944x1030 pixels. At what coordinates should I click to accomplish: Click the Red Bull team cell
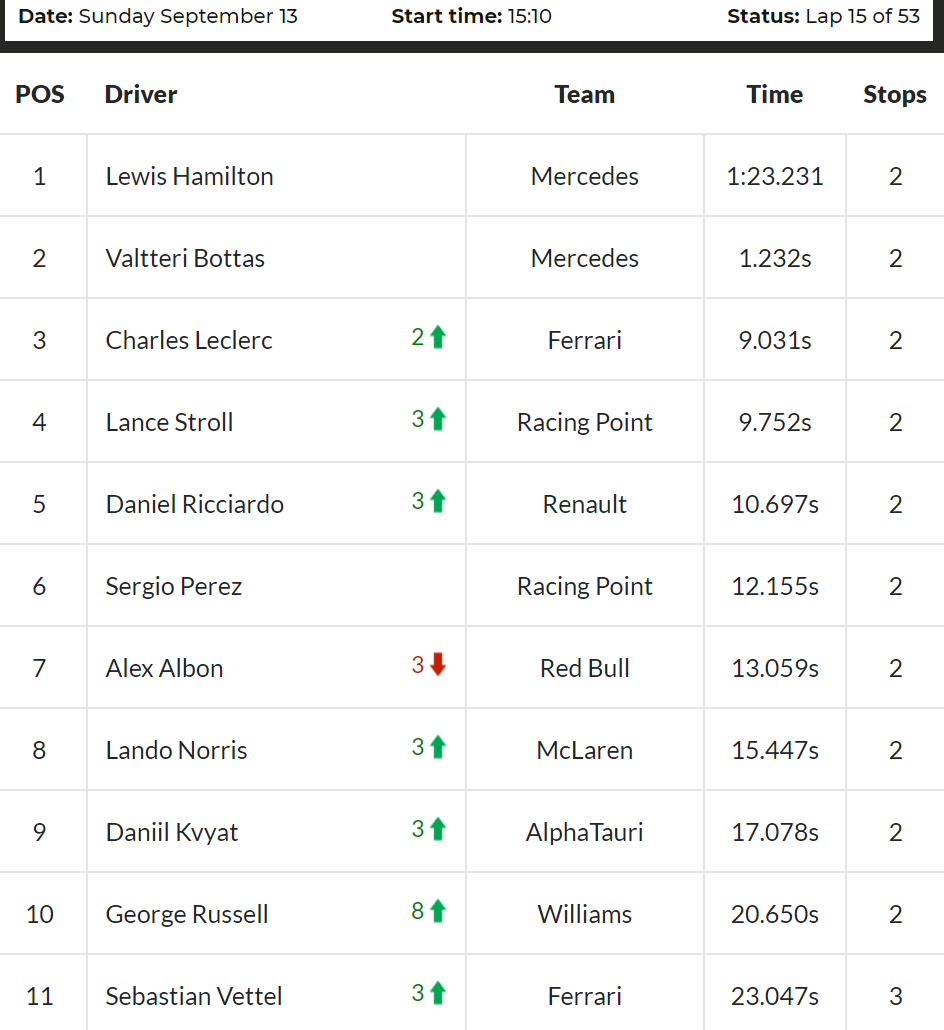click(x=585, y=668)
